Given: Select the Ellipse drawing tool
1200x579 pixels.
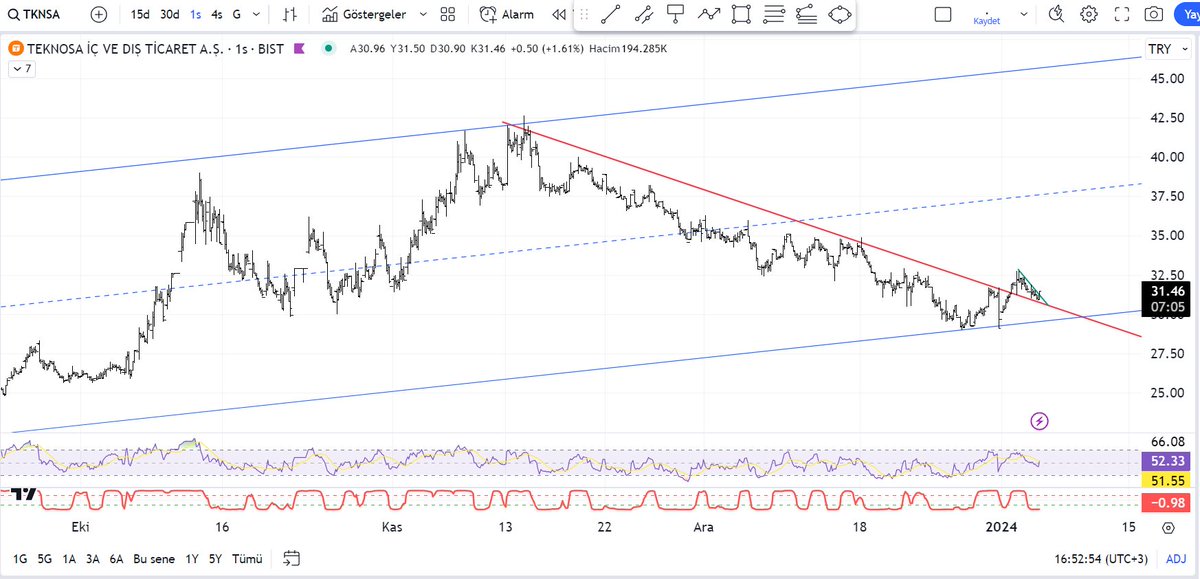Looking at the screenshot, I should tap(840, 14).
